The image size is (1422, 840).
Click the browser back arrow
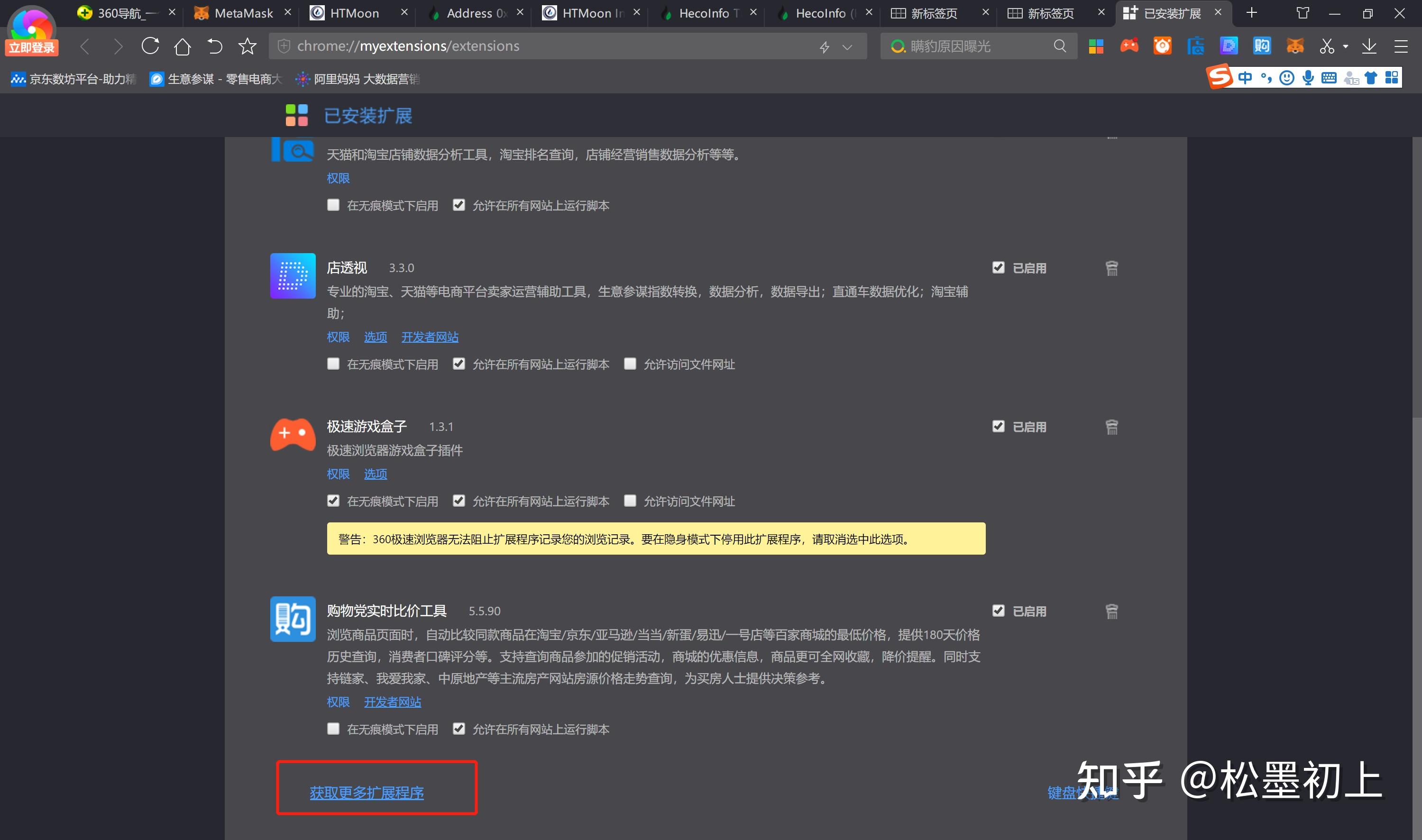click(85, 46)
